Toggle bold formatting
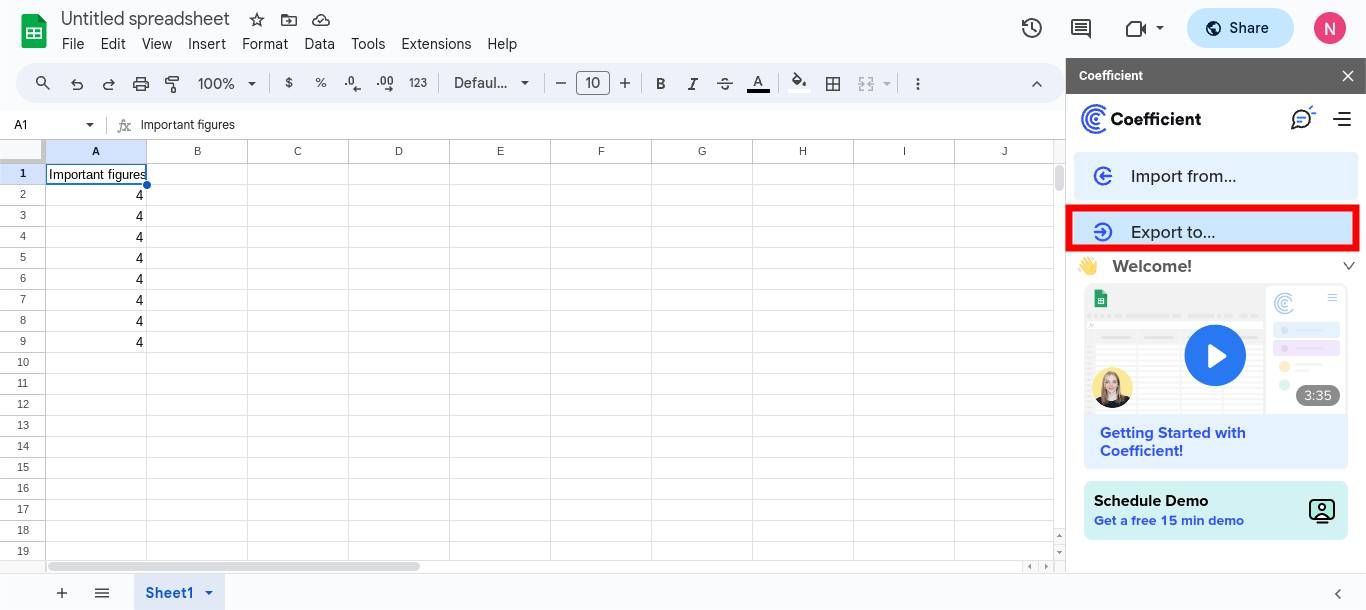 [660, 83]
